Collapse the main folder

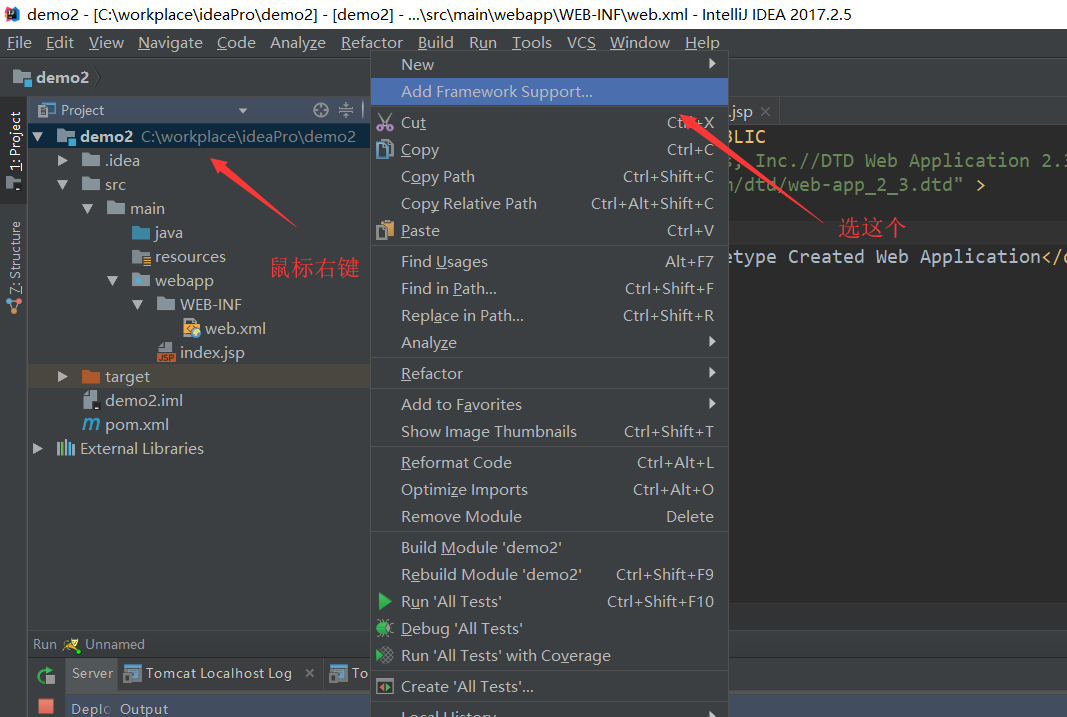click(88, 209)
